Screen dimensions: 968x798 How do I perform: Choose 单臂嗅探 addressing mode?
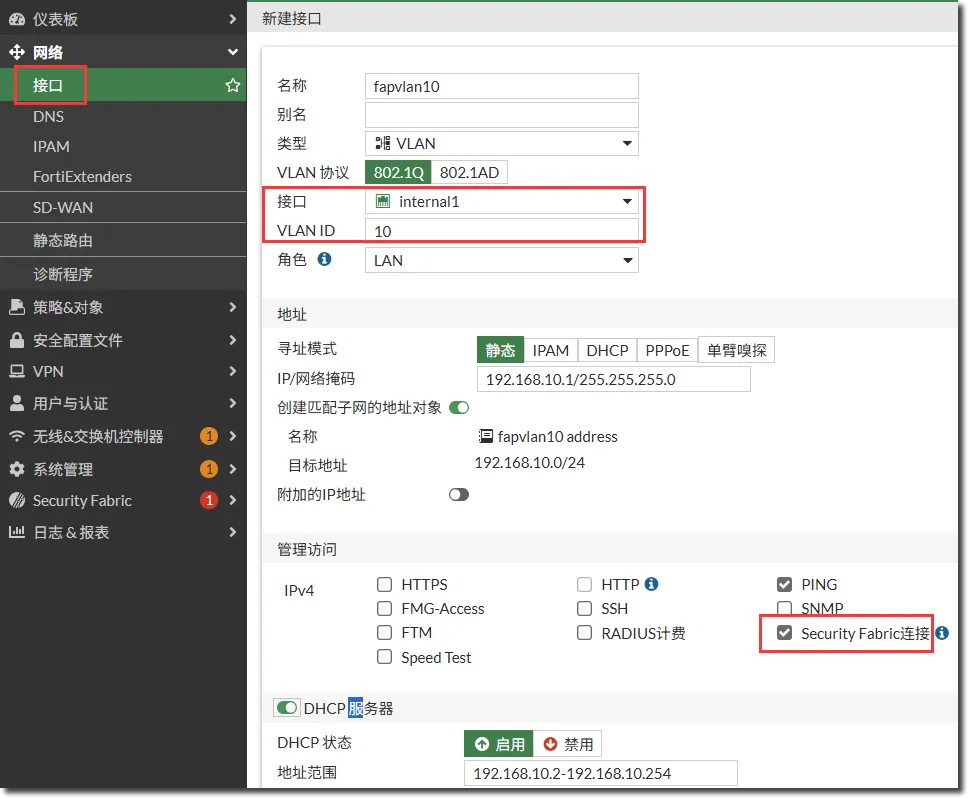pos(736,351)
